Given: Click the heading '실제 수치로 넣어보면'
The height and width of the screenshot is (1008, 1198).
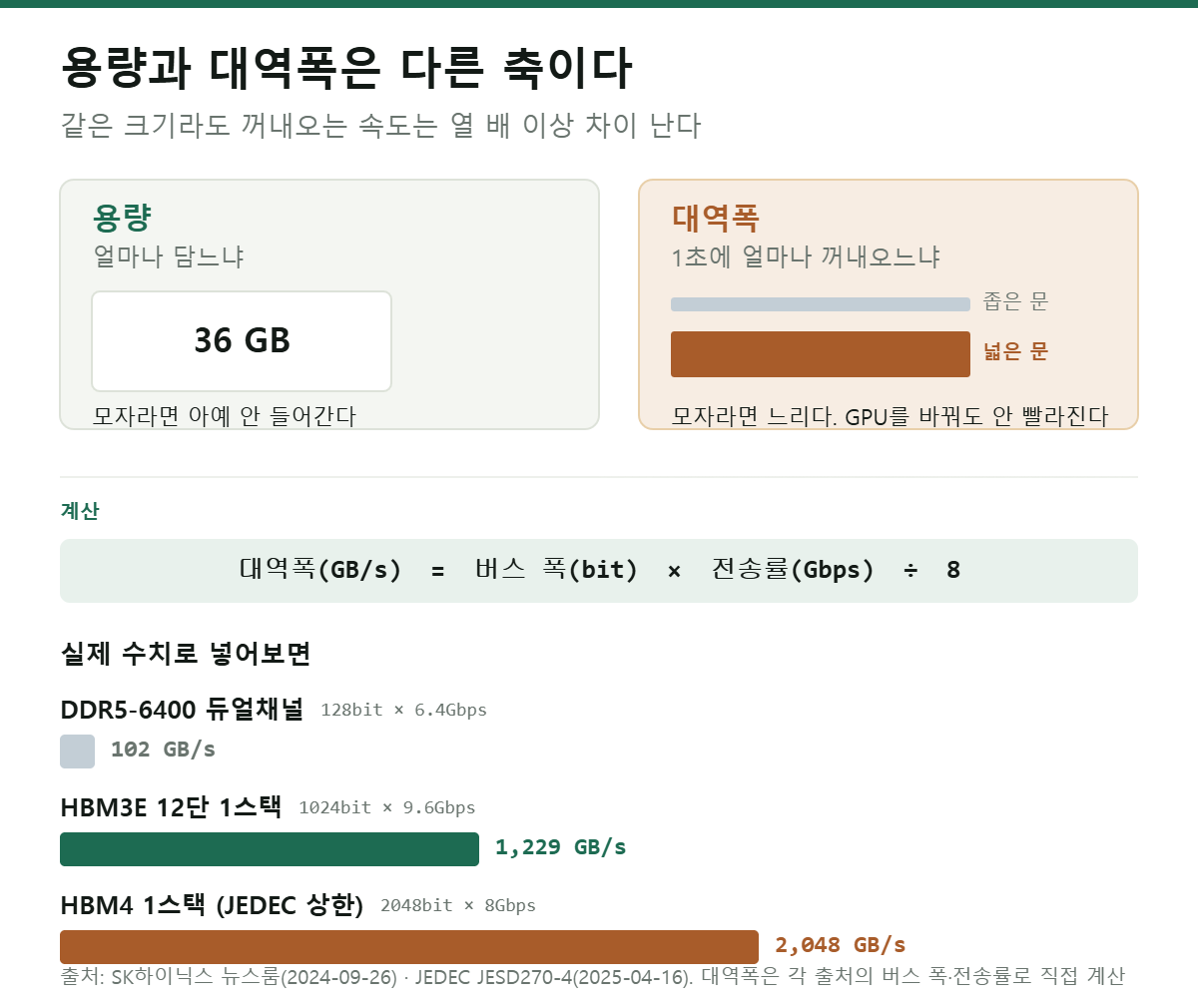Looking at the screenshot, I should point(186,654).
